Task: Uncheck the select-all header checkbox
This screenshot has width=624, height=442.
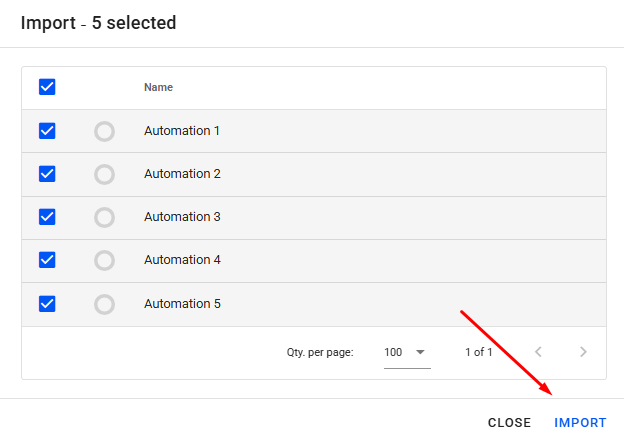Action: point(47,87)
